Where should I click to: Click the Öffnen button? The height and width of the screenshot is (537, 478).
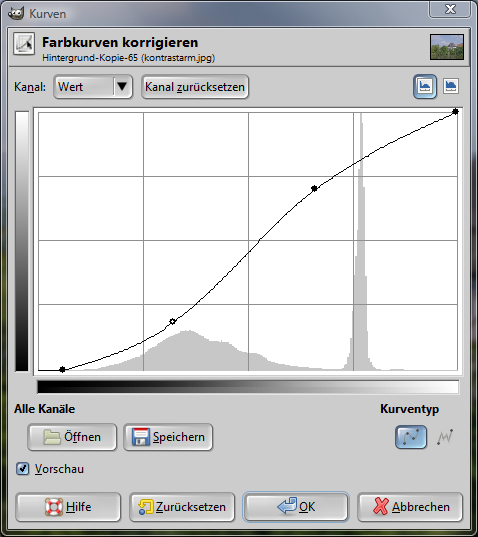[72, 437]
